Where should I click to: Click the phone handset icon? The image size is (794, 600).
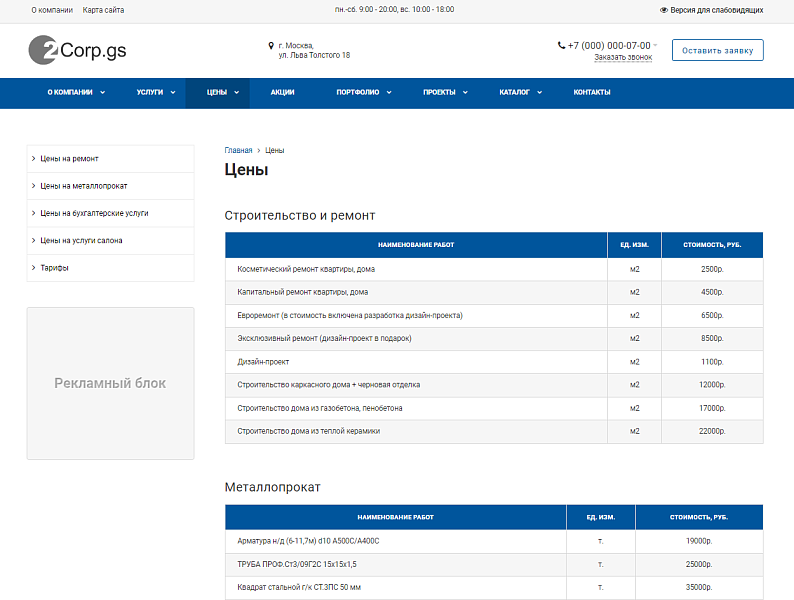[x=561, y=45]
